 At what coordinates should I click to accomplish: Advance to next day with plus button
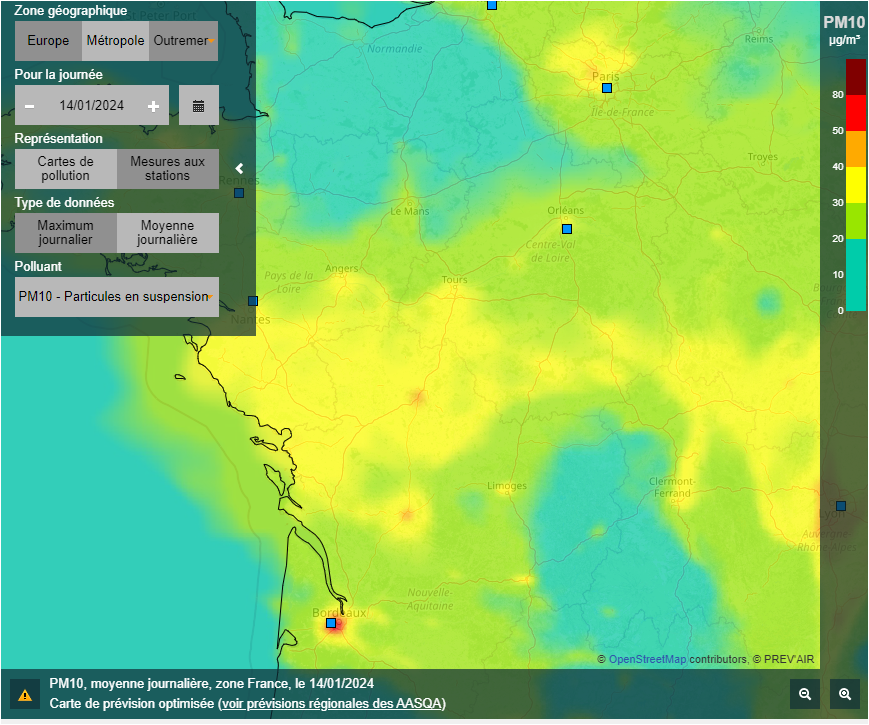pyautogui.click(x=154, y=106)
